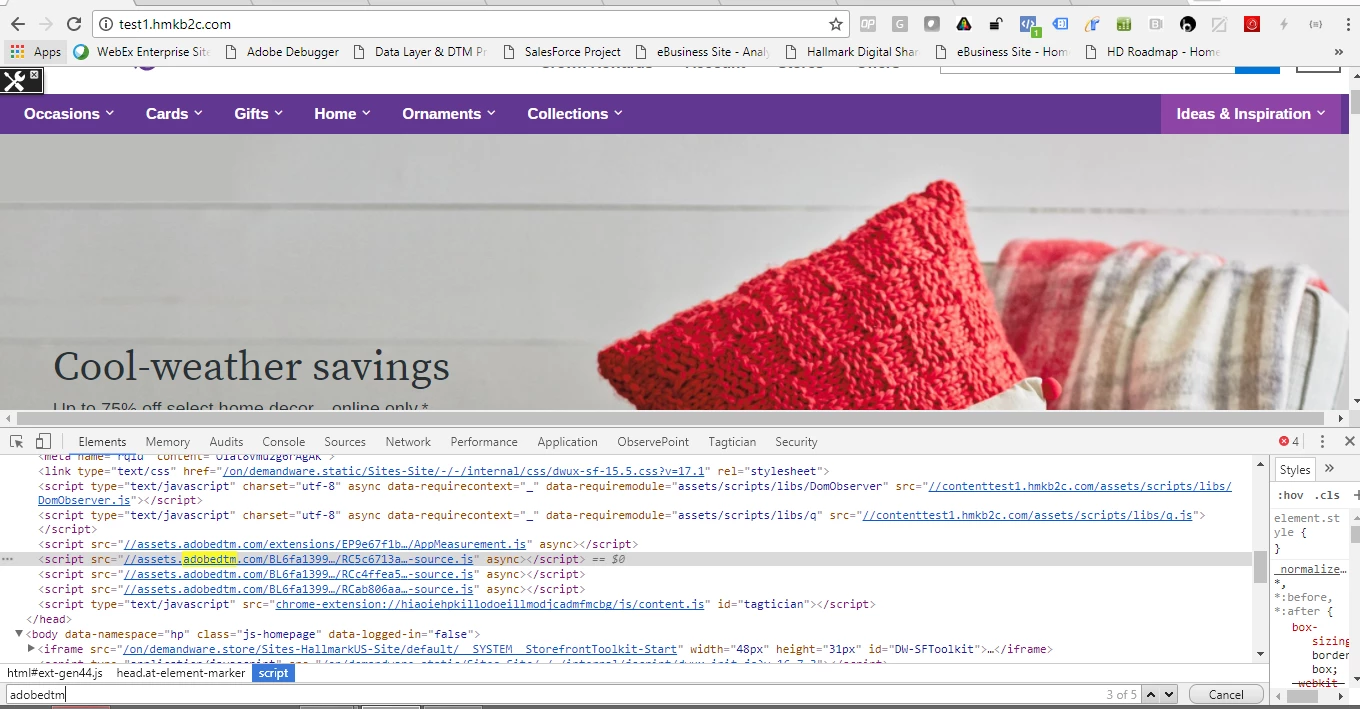Viewport: 1360px width, 709px height.
Task: Collapse the body element node triangle
Action: coord(19,634)
